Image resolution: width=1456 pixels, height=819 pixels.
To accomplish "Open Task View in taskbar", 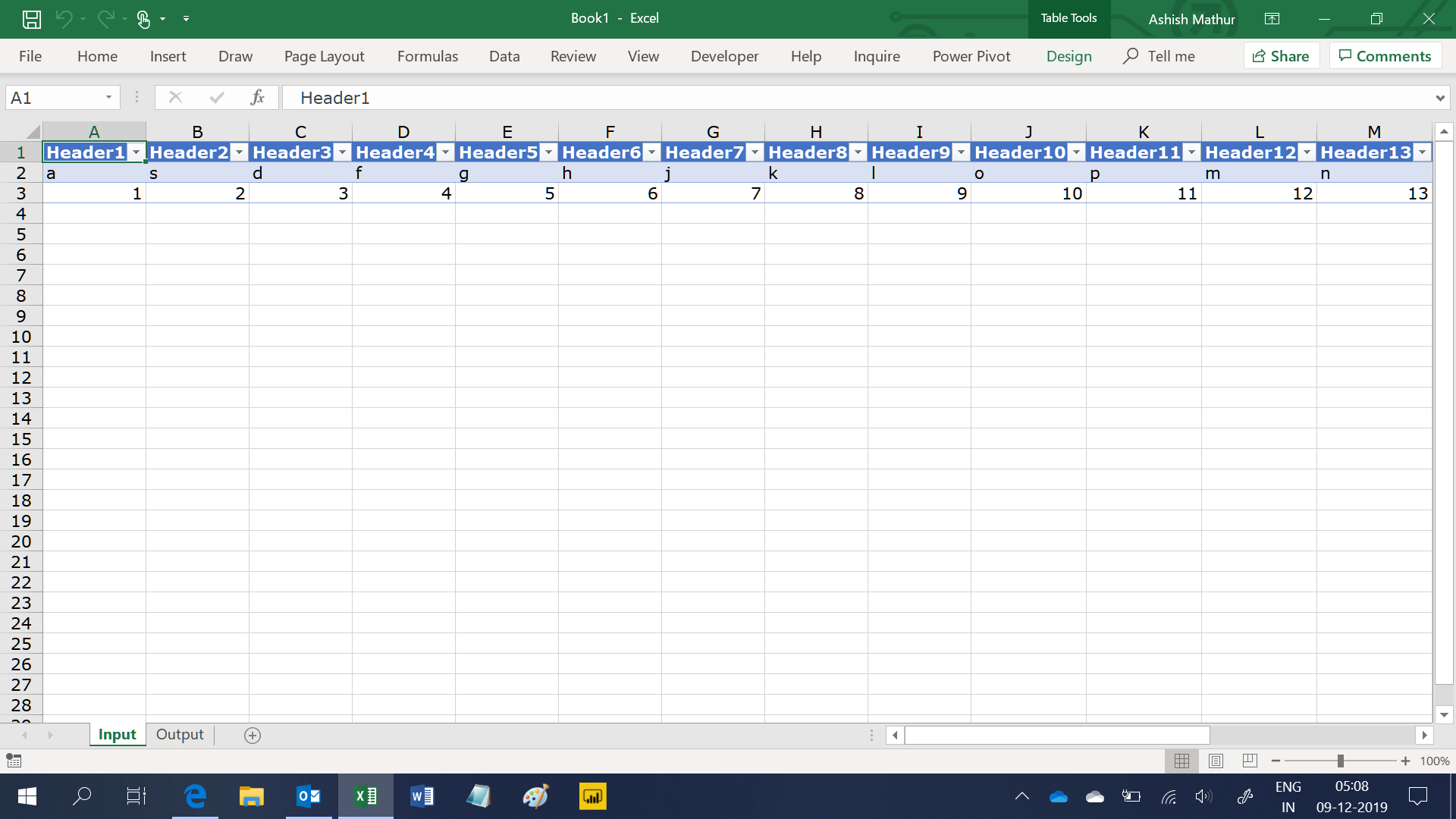I will [136, 796].
